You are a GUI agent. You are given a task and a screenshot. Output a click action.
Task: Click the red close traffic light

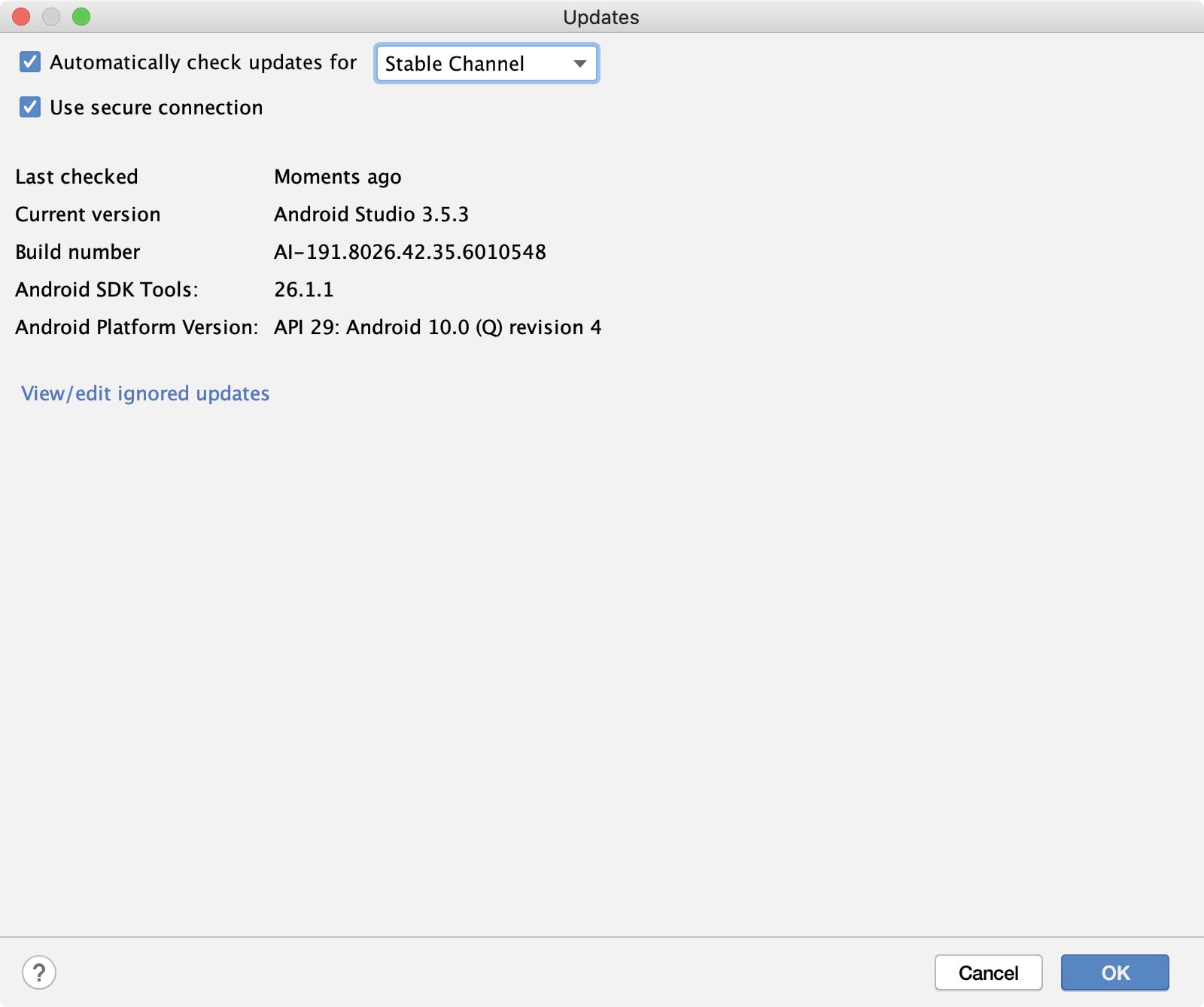point(20,17)
